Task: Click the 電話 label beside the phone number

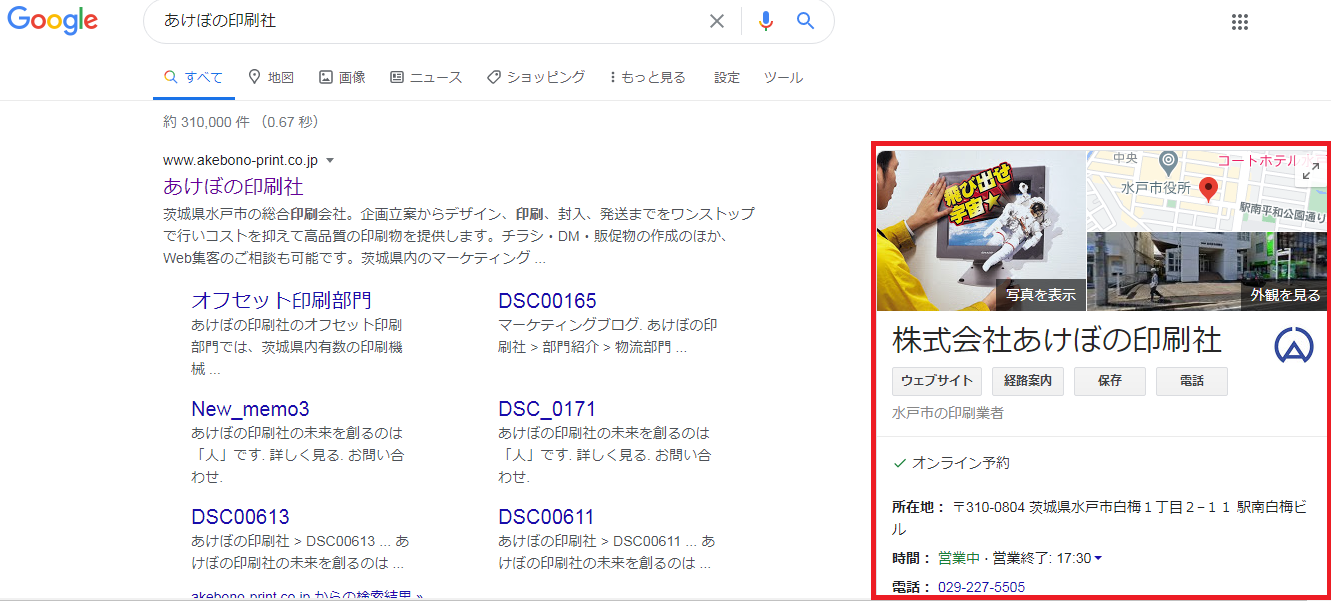Action: 911,587
